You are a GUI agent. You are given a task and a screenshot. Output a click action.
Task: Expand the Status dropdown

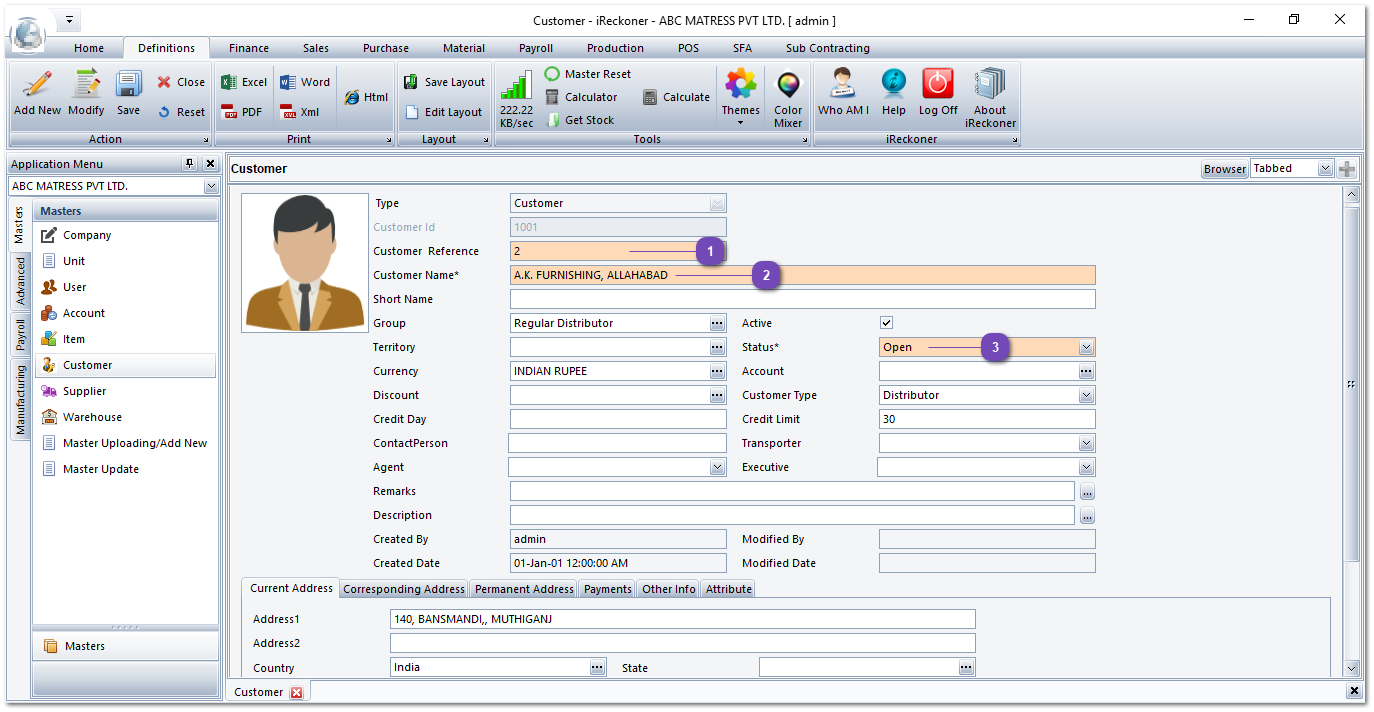tap(1086, 347)
